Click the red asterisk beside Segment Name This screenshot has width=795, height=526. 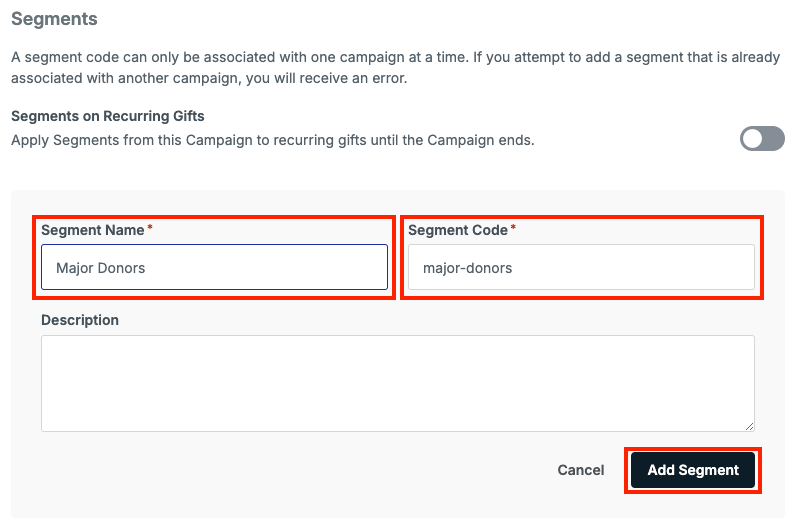150,228
